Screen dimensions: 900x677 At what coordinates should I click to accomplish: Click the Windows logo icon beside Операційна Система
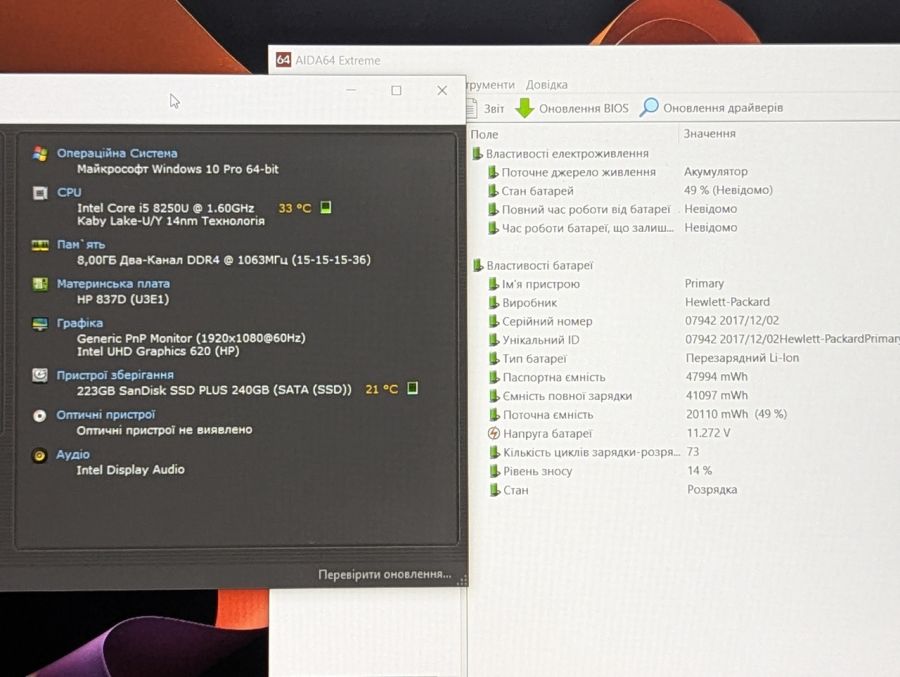coord(40,153)
